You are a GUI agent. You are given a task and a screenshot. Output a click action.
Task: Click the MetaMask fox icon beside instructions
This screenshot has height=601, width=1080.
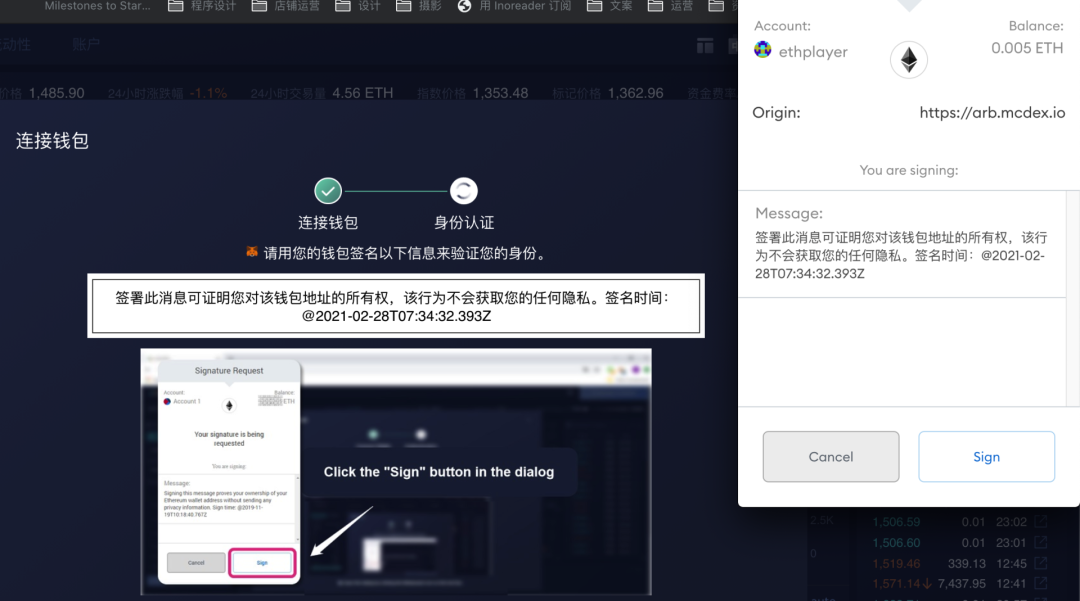[252, 253]
